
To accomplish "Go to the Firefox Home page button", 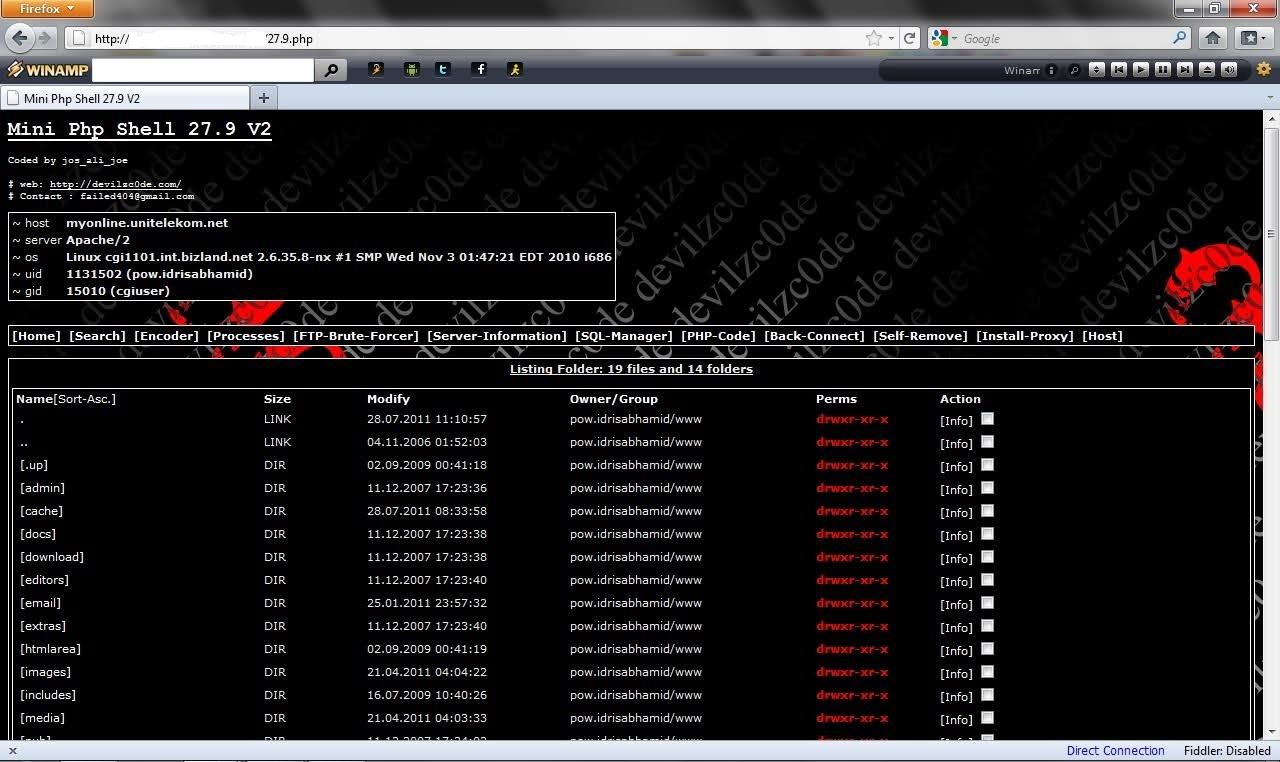I will [1213, 38].
